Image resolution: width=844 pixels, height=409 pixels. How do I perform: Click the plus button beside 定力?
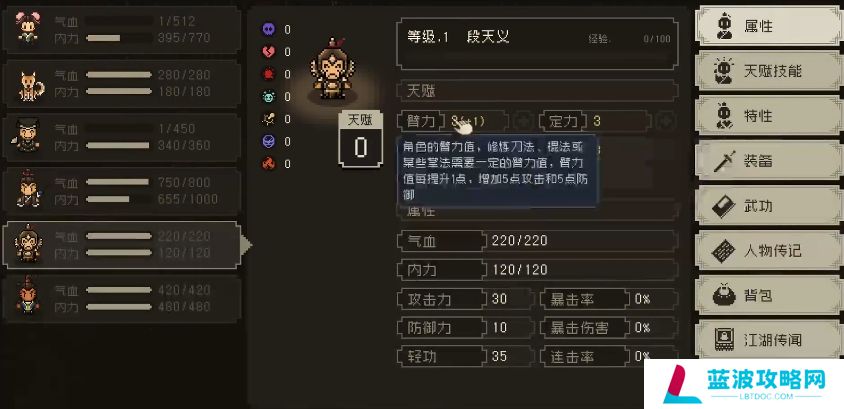click(x=665, y=121)
